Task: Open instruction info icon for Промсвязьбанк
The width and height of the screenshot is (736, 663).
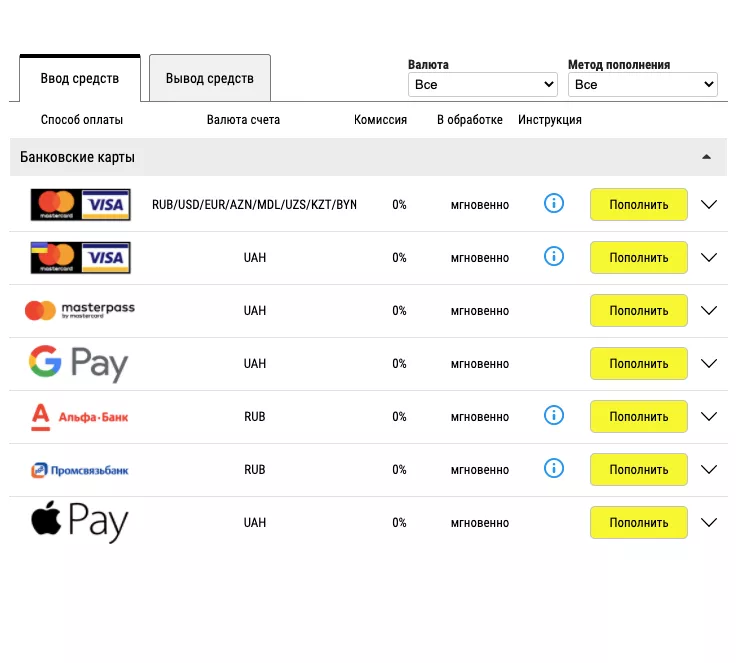Action: tap(553, 468)
